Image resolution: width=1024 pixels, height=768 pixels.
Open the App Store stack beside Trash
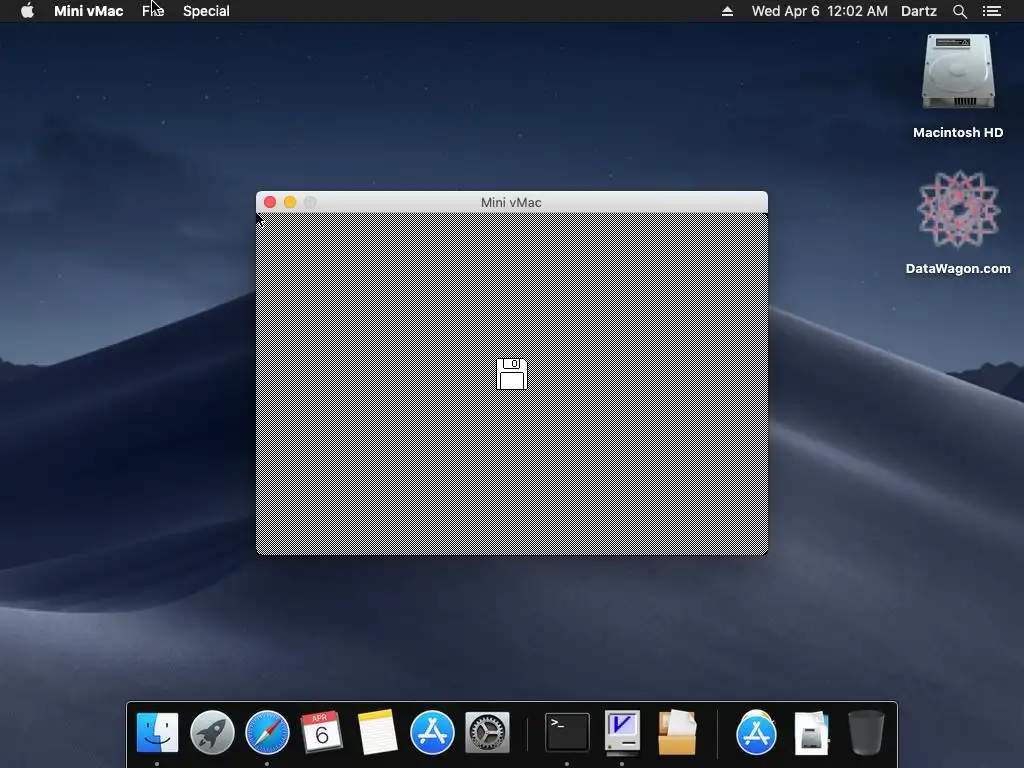coord(756,732)
